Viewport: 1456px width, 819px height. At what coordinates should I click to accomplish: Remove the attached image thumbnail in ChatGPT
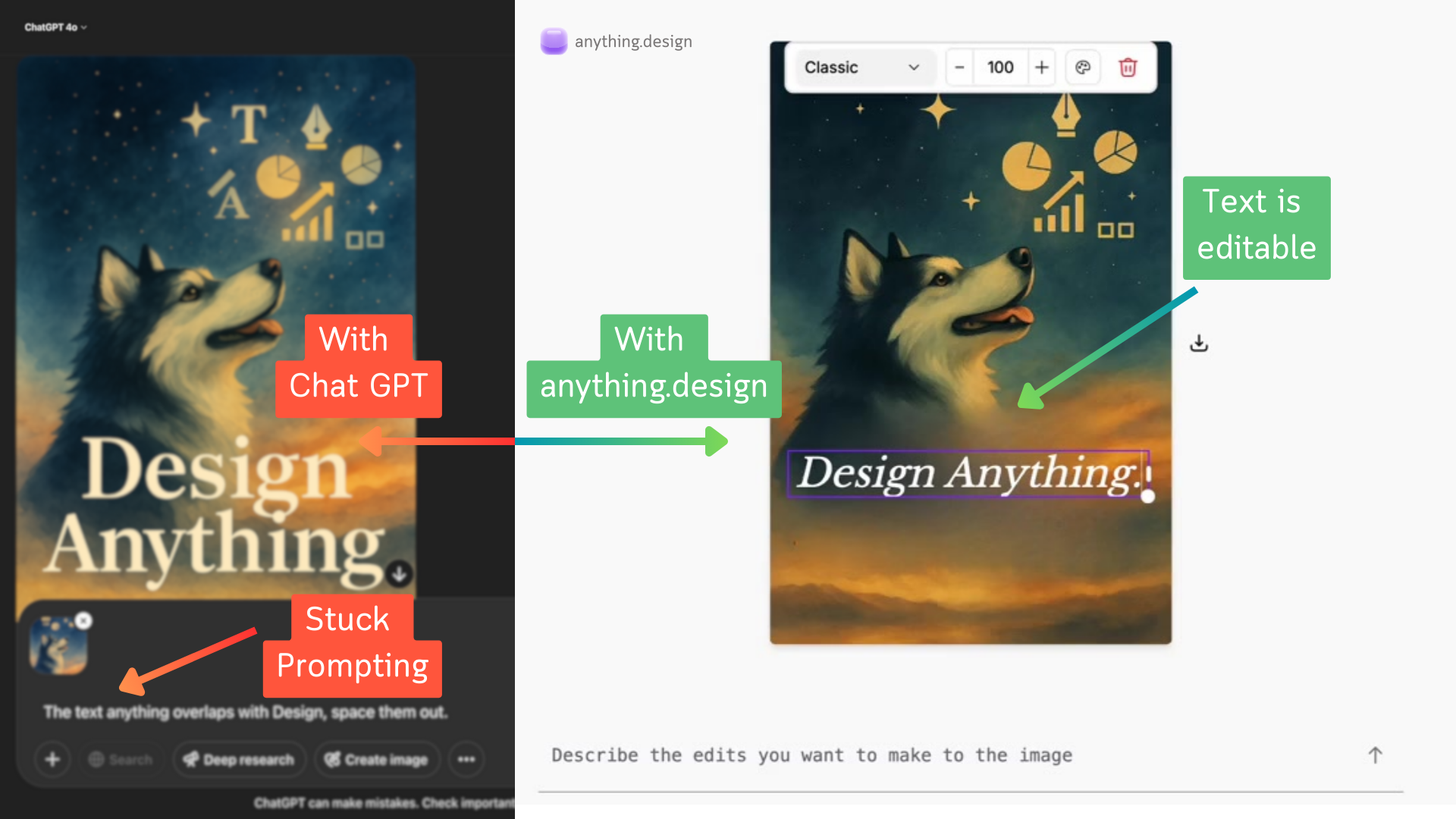[x=83, y=621]
